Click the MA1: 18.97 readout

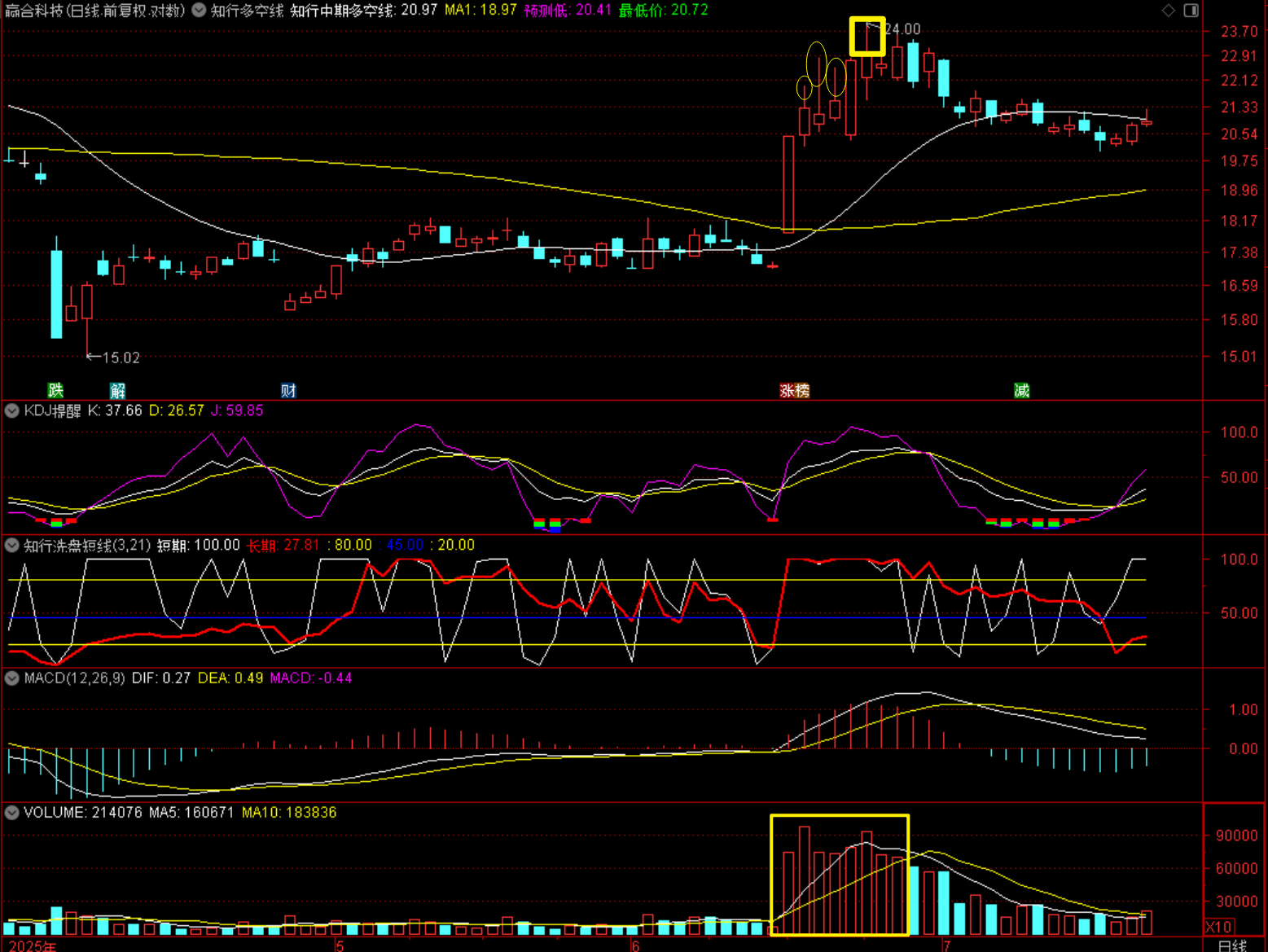click(x=480, y=11)
